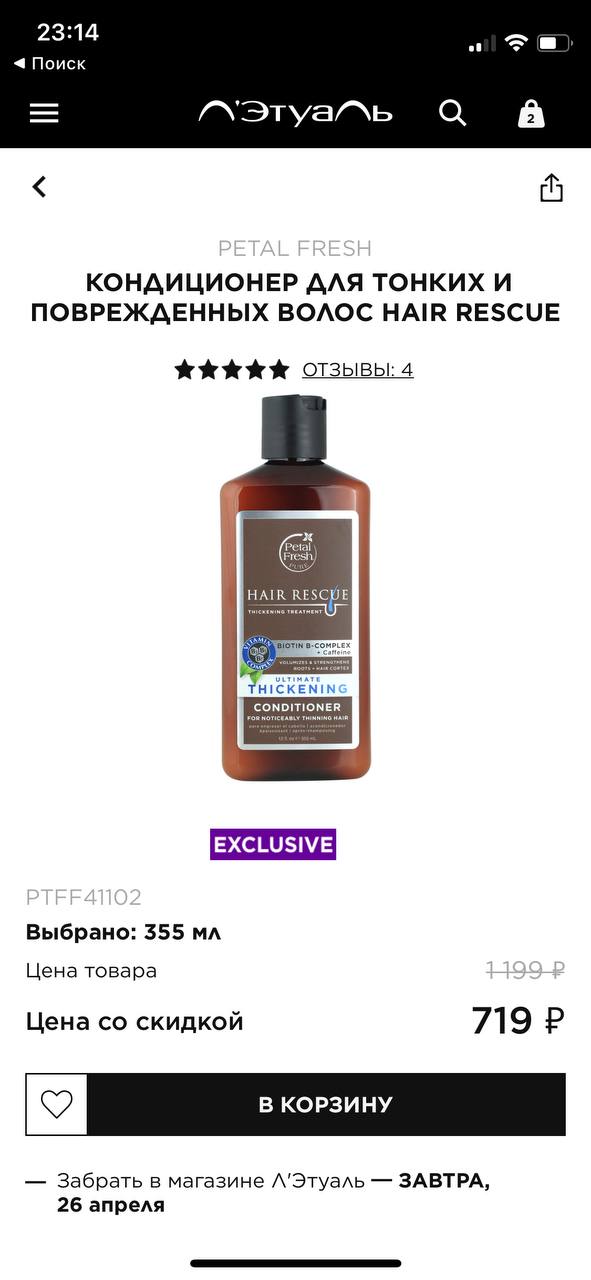This screenshot has height=1280, width=591.
Task: Select the volume option Выбрано: 355 мл
Action: click(x=123, y=932)
